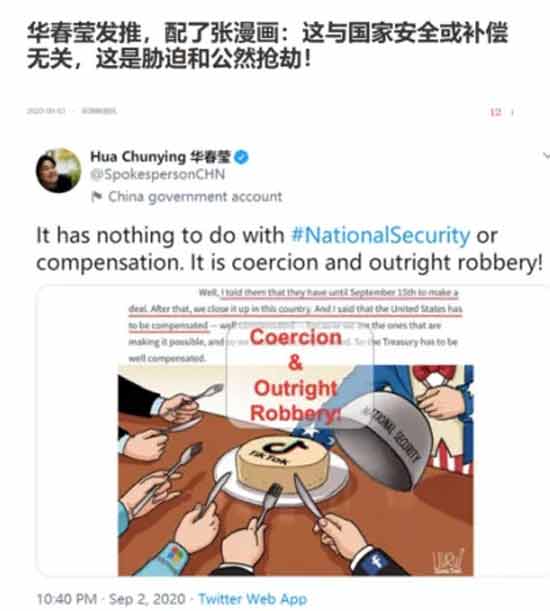Viewport: 550px width, 611px height.
Task: Click the Chinese article headline
Action: click(x=267, y=46)
